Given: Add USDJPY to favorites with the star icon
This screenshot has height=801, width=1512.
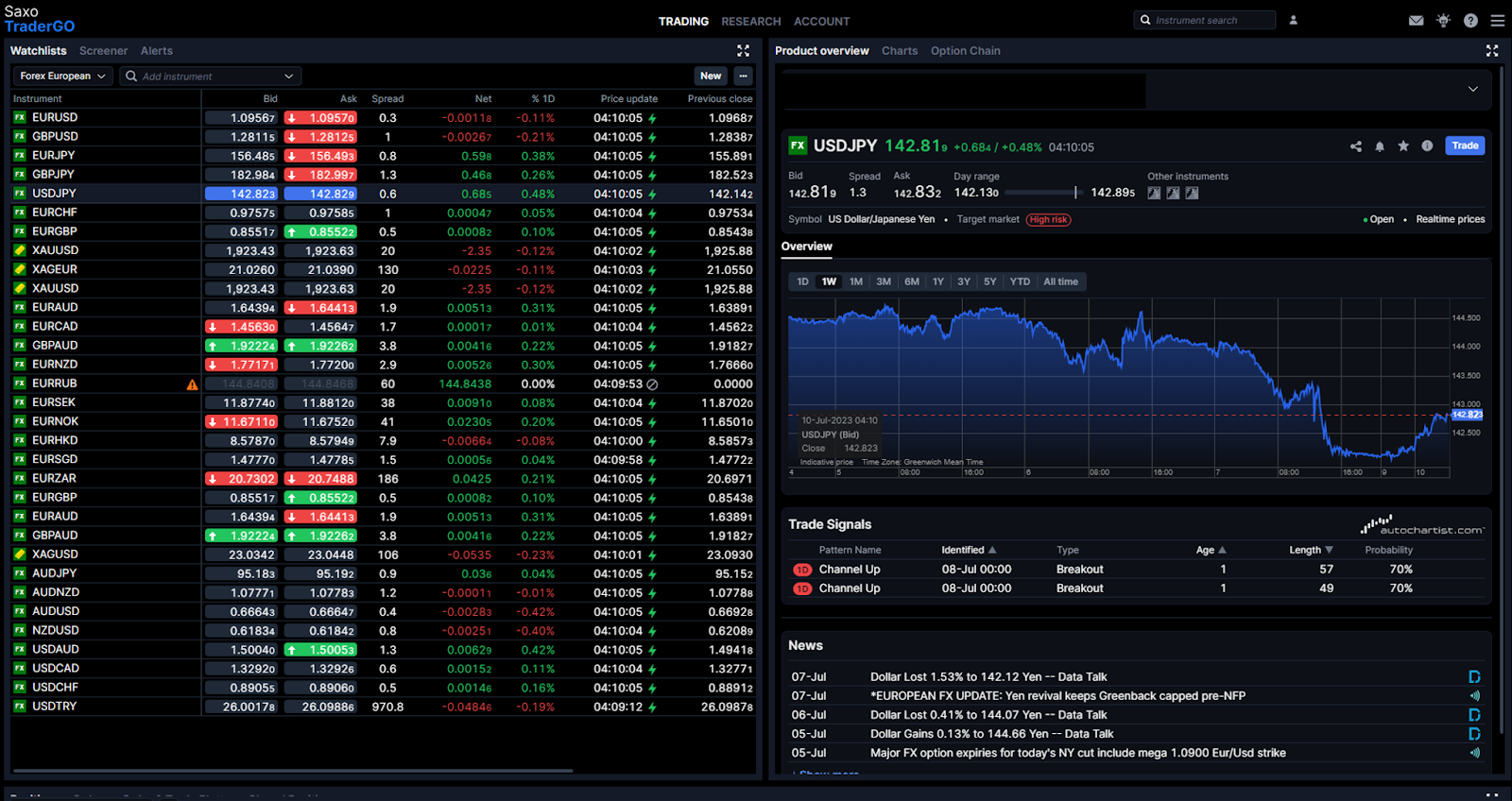Looking at the screenshot, I should 1403,146.
